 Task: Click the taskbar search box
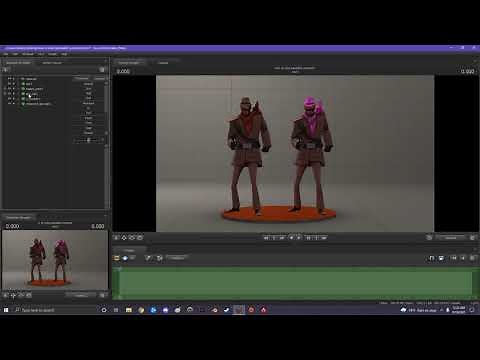(x=55, y=310)
